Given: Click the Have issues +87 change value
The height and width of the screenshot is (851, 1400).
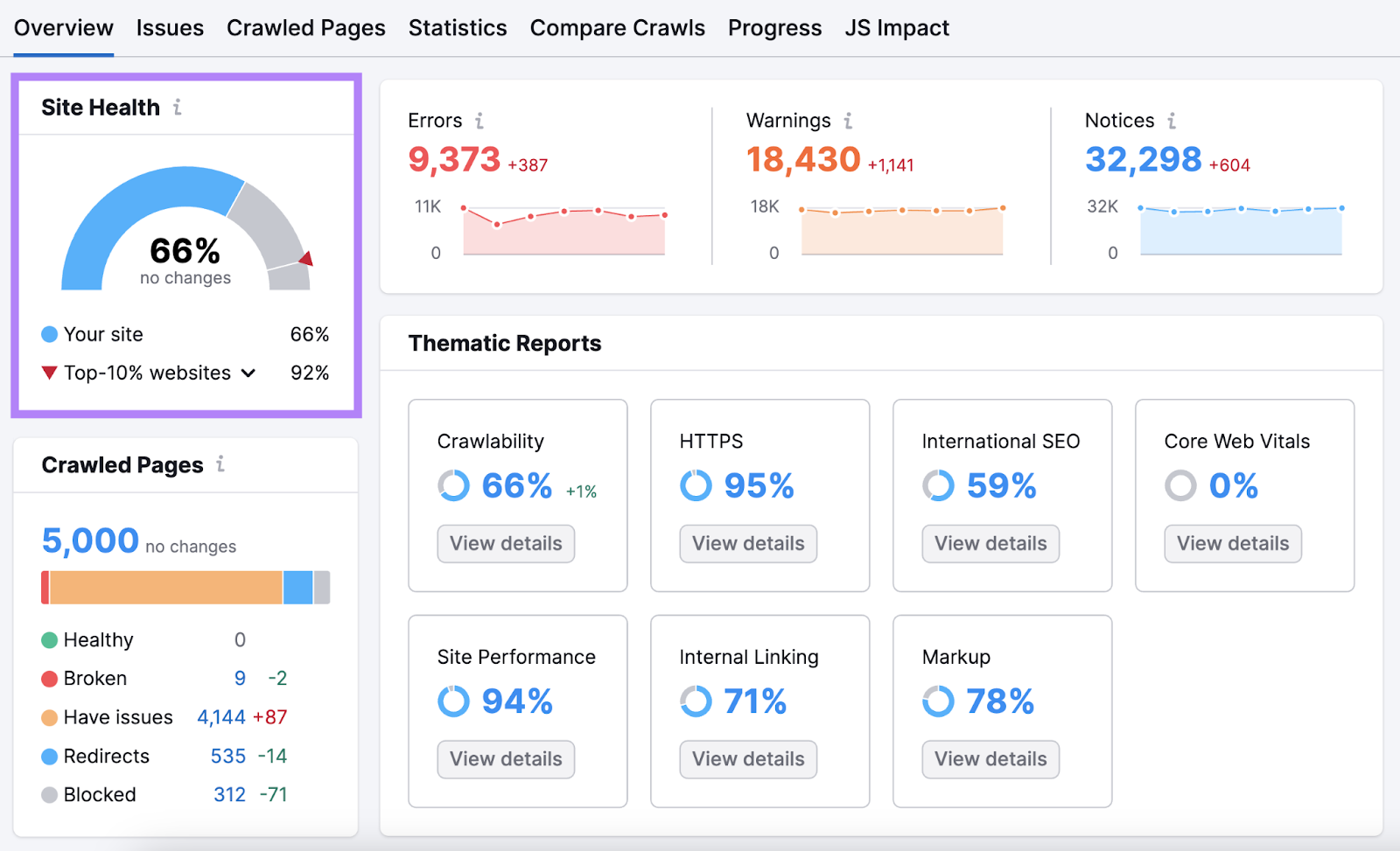Looking at the screenshot, I should (269, 718).
